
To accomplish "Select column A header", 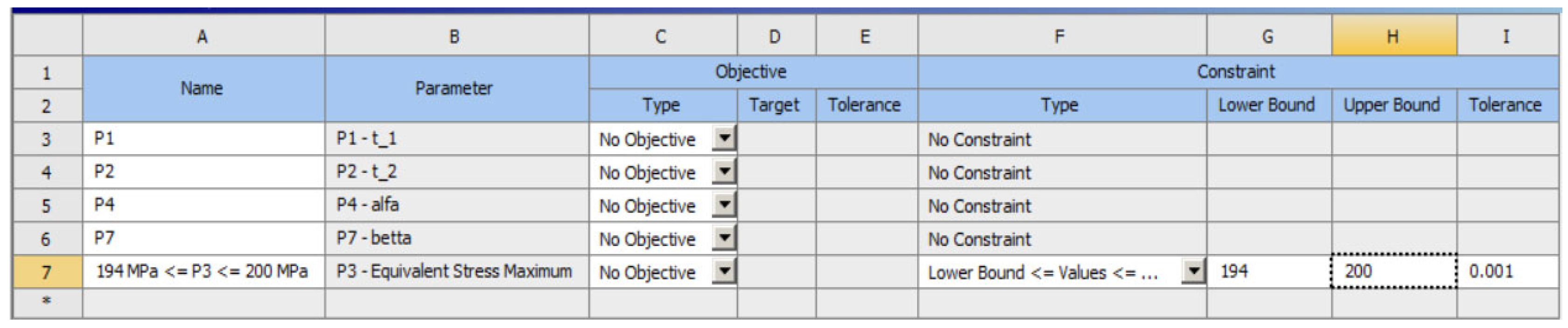I will pyautogui.click(x=202, y=36).
